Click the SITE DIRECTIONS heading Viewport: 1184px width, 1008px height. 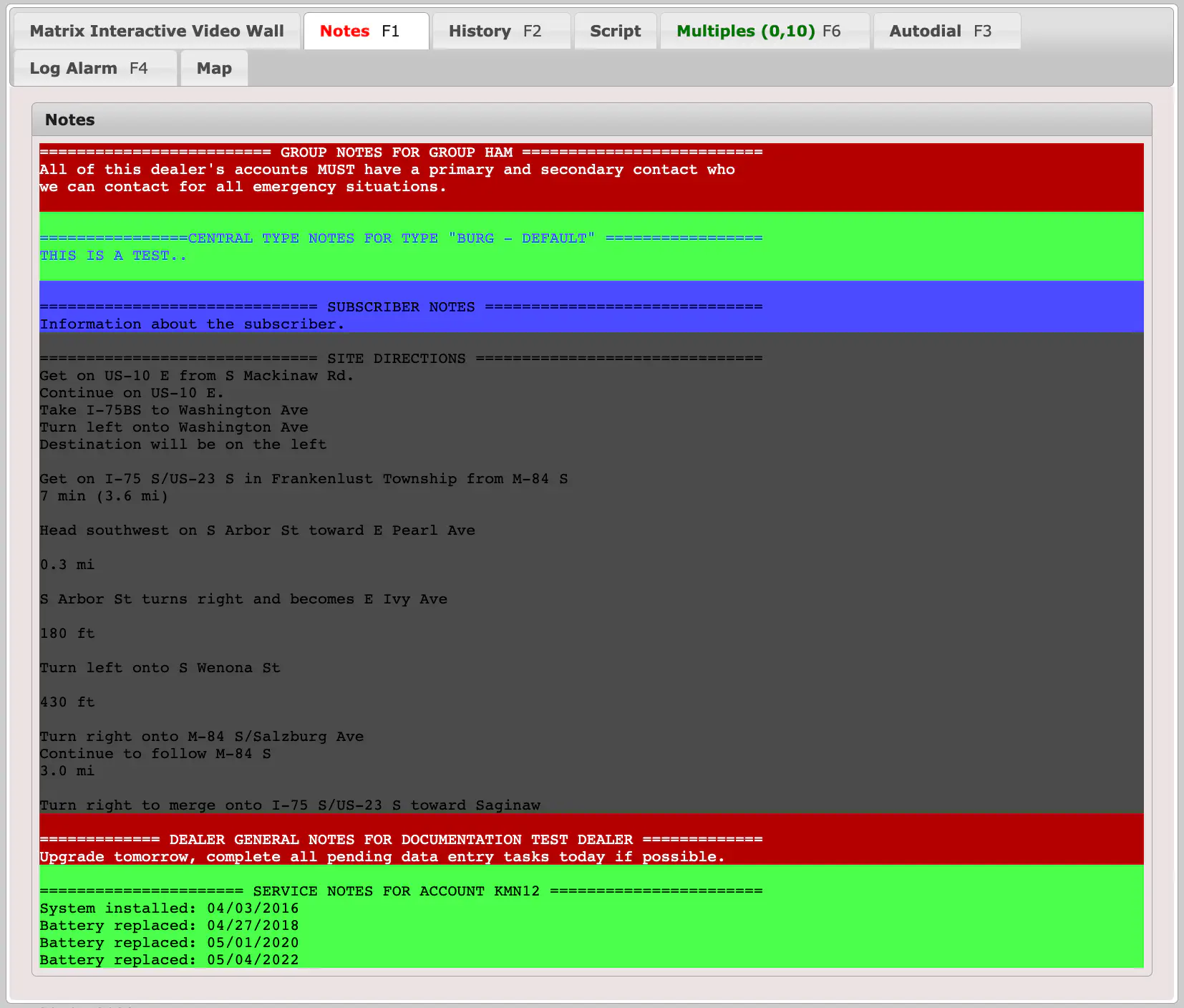tap(401, 359)
